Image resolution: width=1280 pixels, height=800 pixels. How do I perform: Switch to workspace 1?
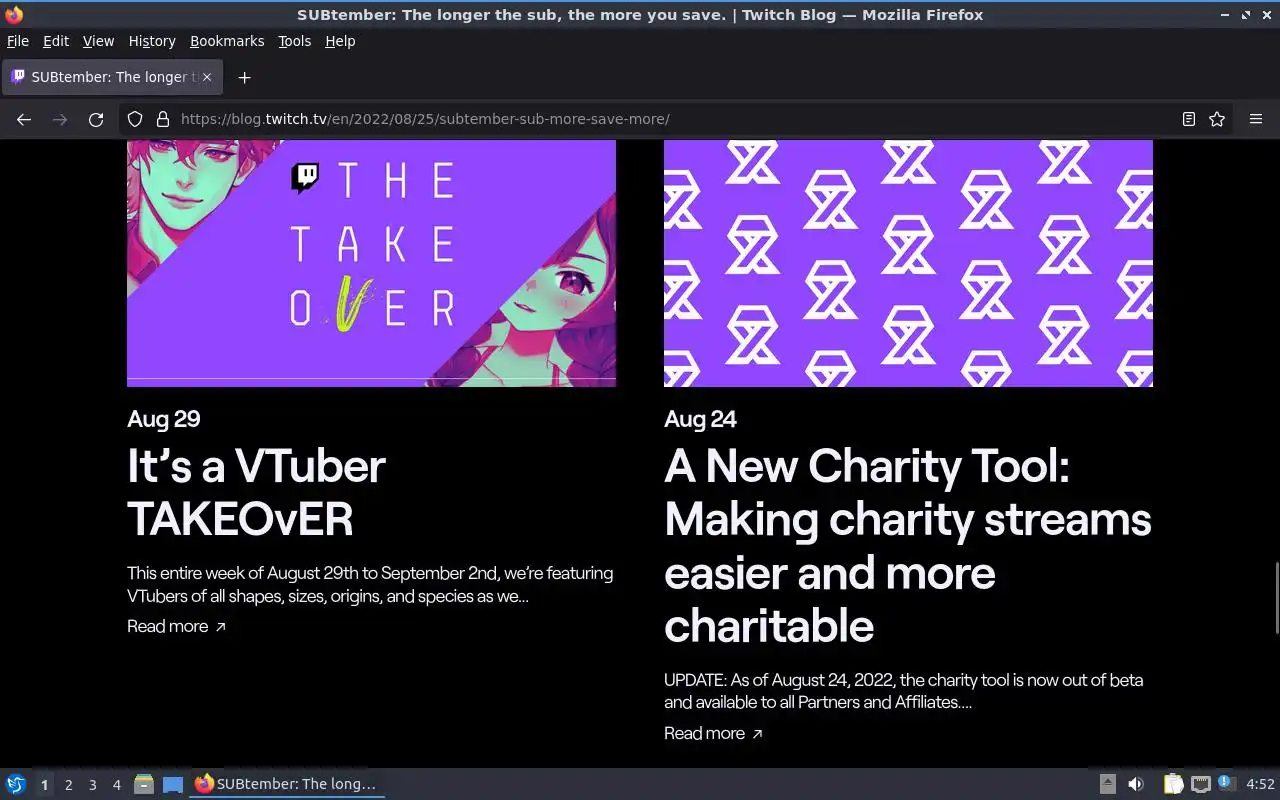[44, 785]
